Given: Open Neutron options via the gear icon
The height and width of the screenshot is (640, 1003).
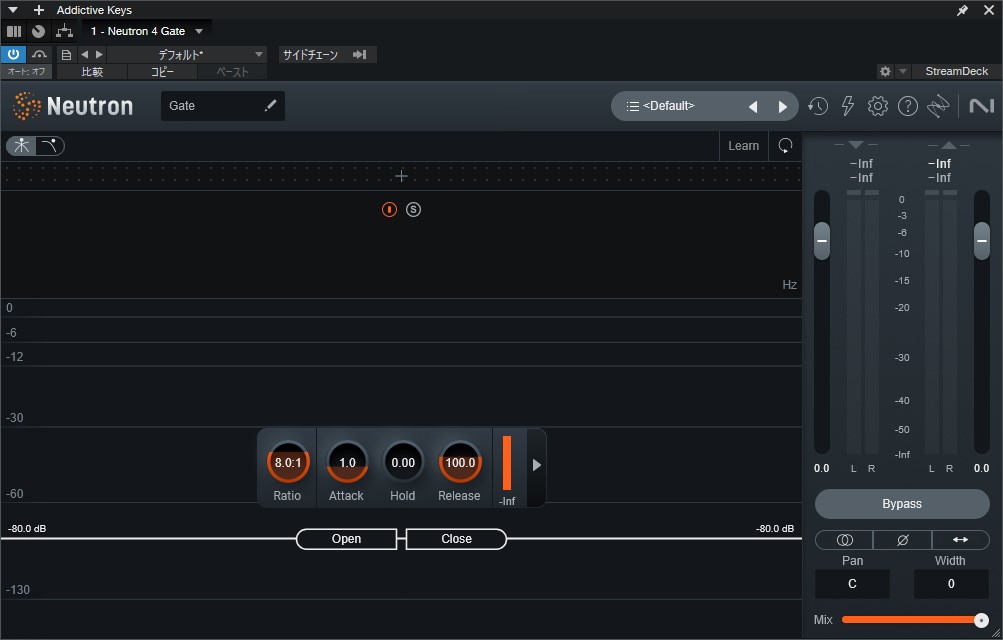Looking at the screenshot, I should [x=878, y=106].
